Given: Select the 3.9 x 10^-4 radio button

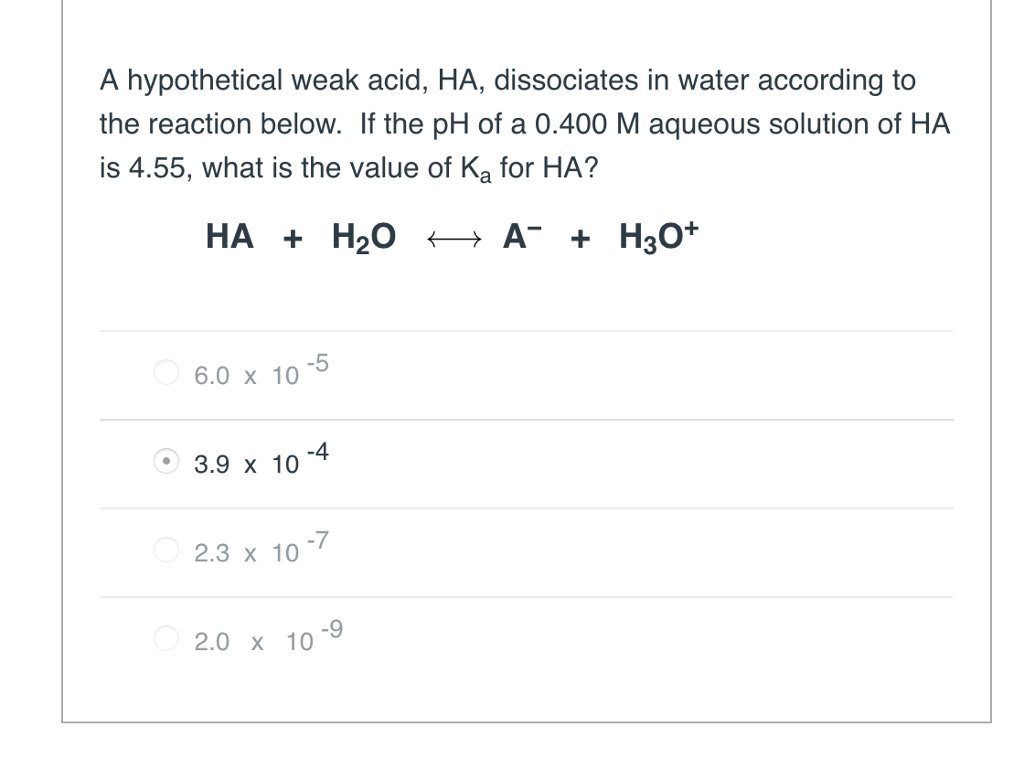Looking at the screenshot, I should click(166, 460).
